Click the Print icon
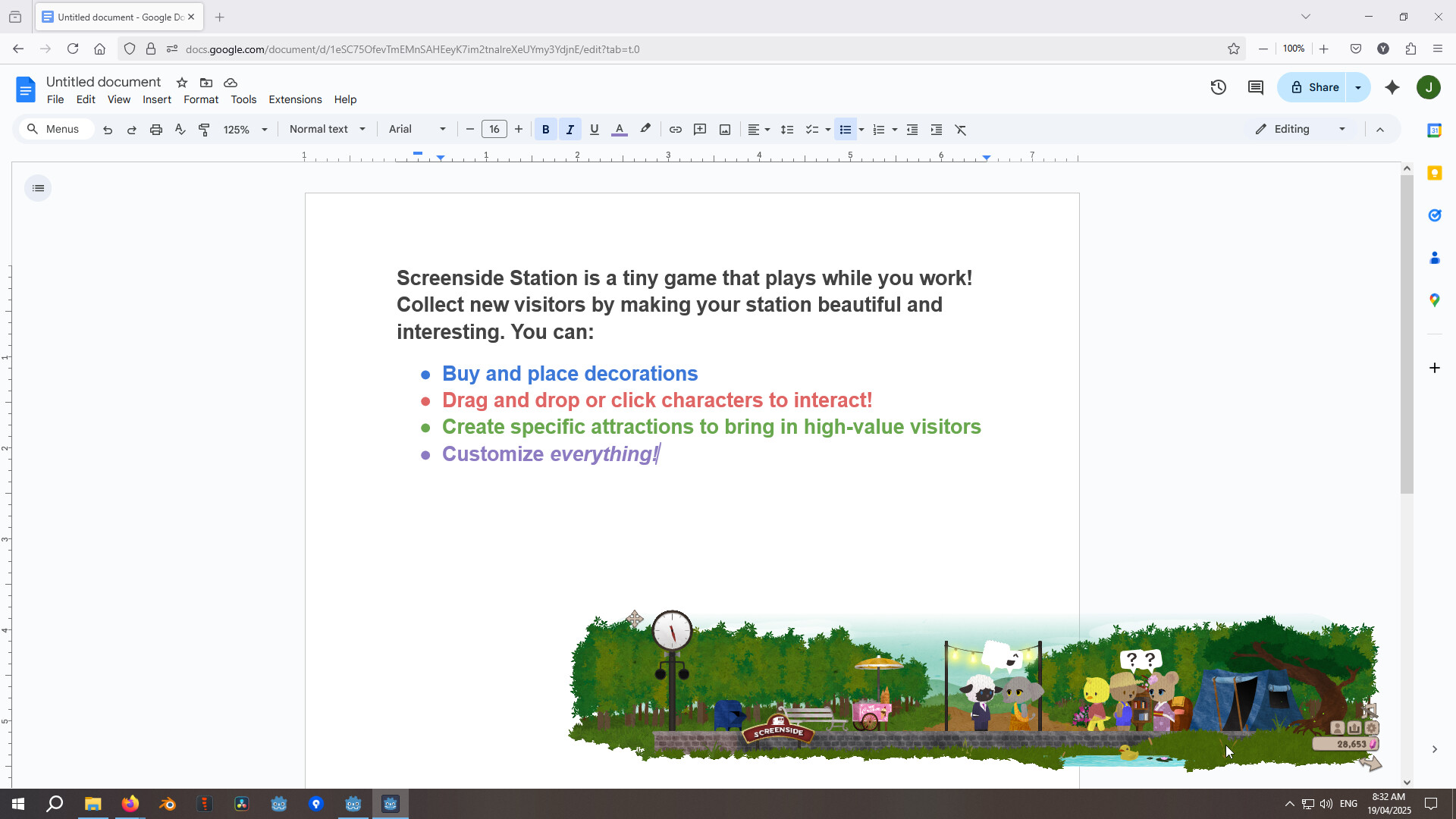 155,129
